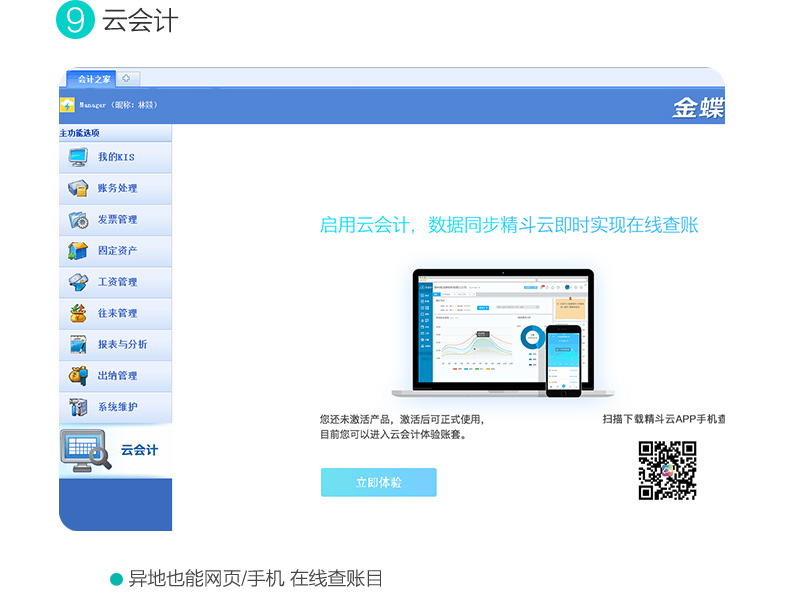Screen dimensions: 790x601
Task: Click the 工资管理 icon
Action: coord(78,282)
